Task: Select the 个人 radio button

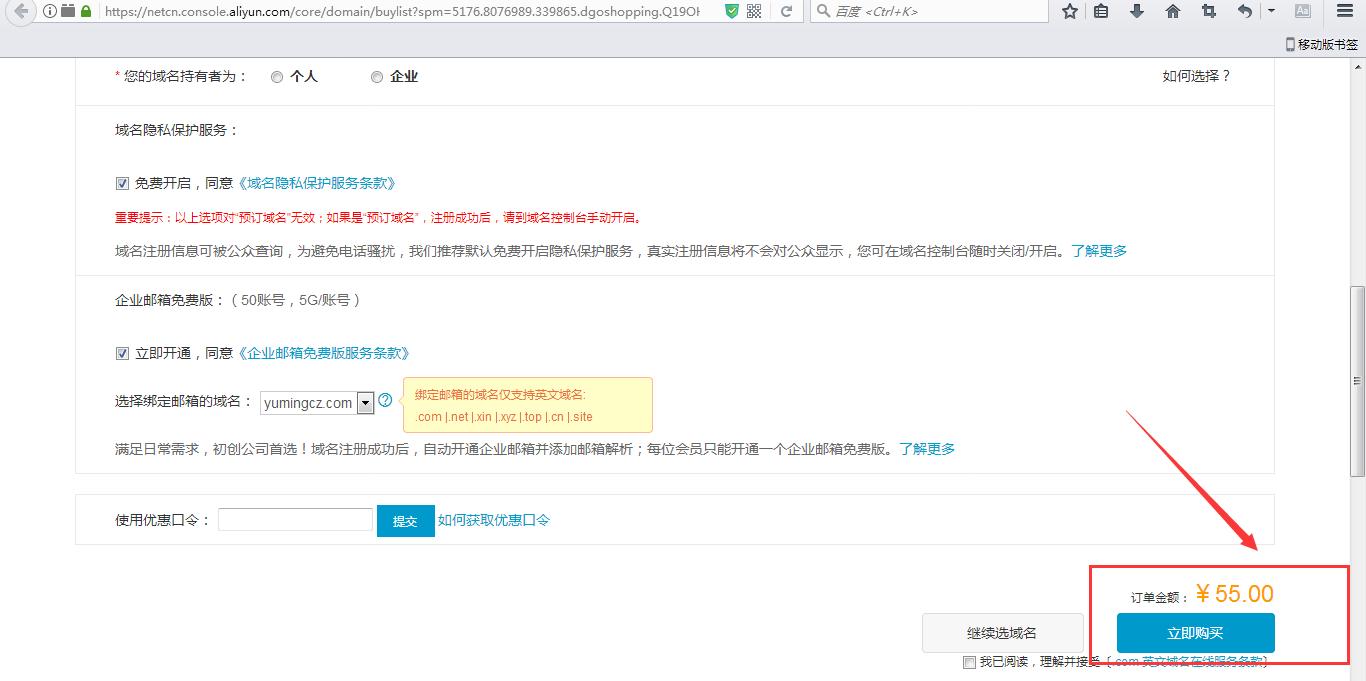Action: (x=277, y=77)
